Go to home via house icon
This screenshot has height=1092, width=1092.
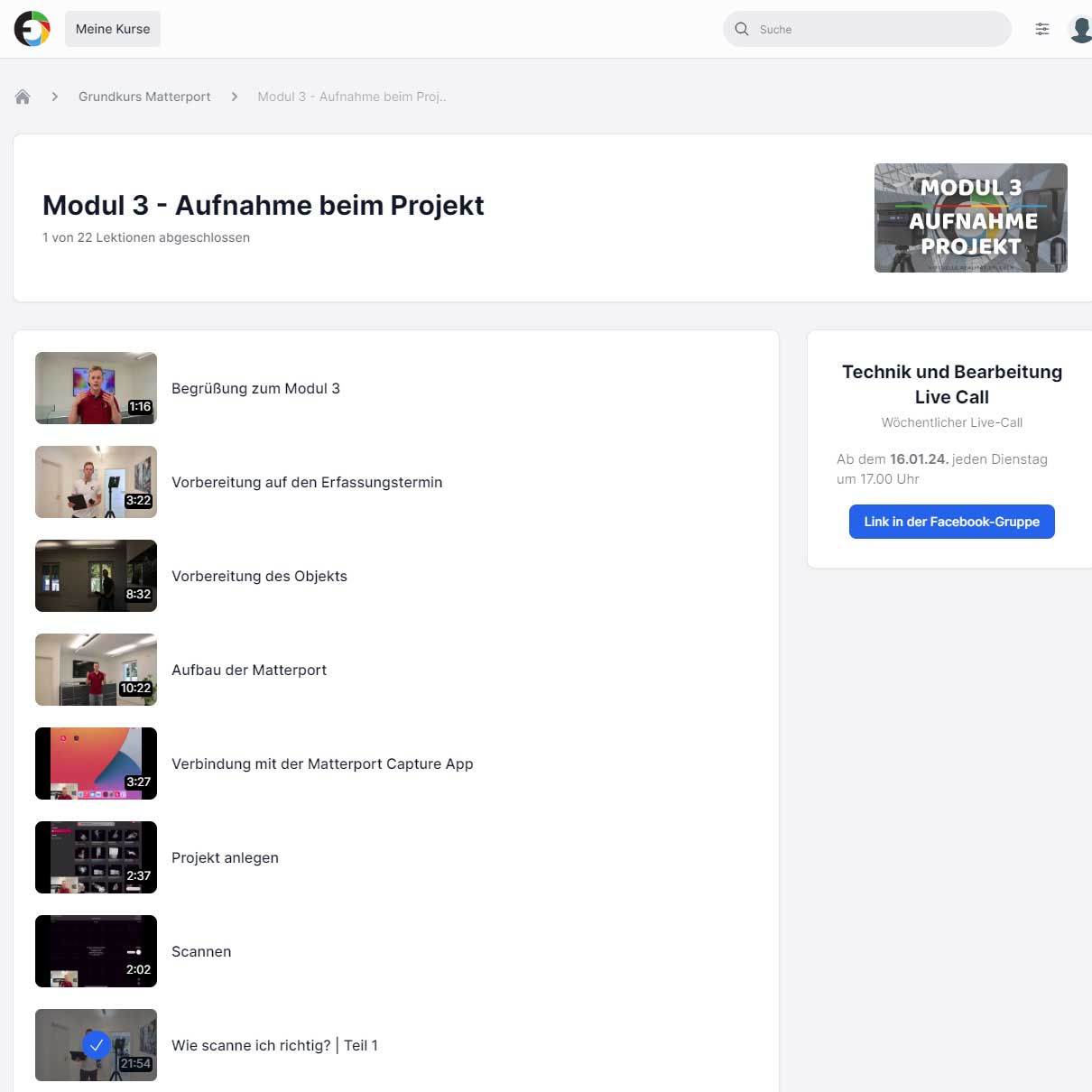(23, 97)
